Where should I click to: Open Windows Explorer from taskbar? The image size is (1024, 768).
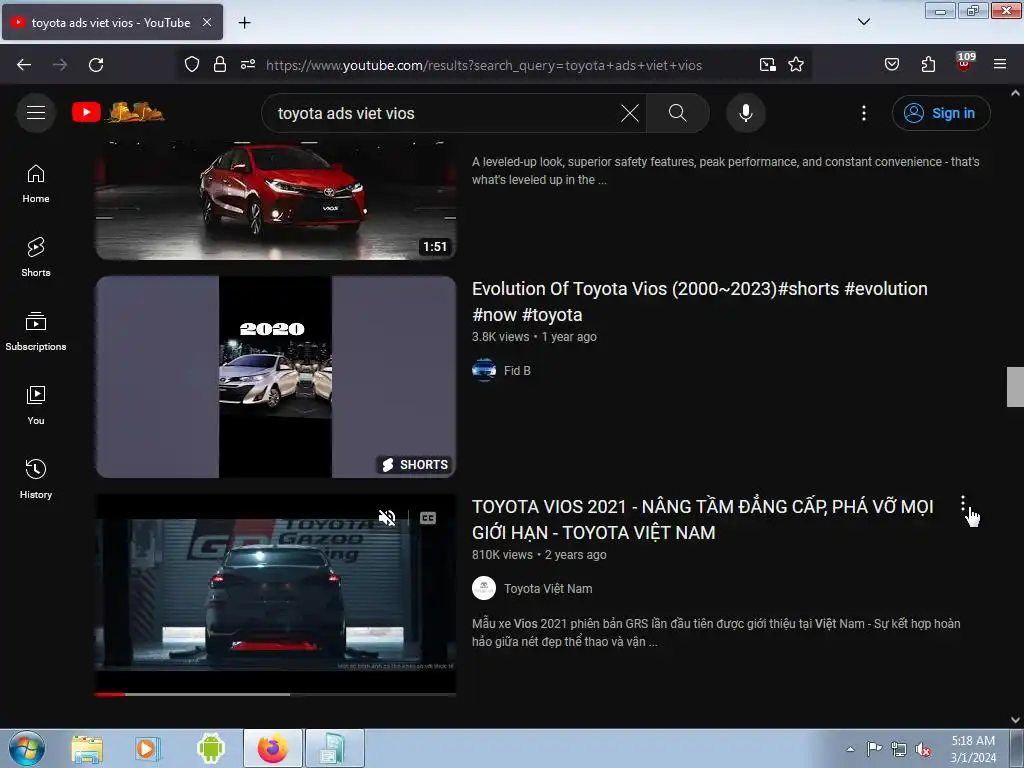(87, 748)
